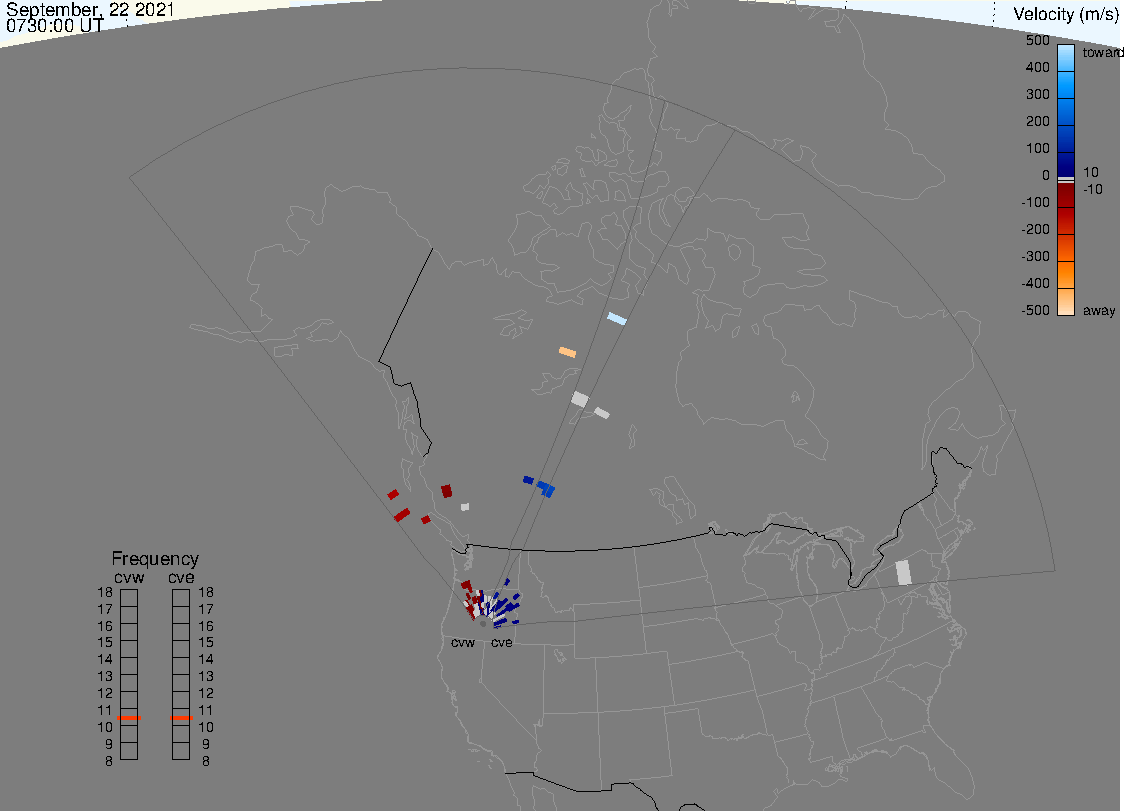
Task: Select the lightest blue swatch at colorbar top
Action: pyautogui.click(x=1066, y=53)
